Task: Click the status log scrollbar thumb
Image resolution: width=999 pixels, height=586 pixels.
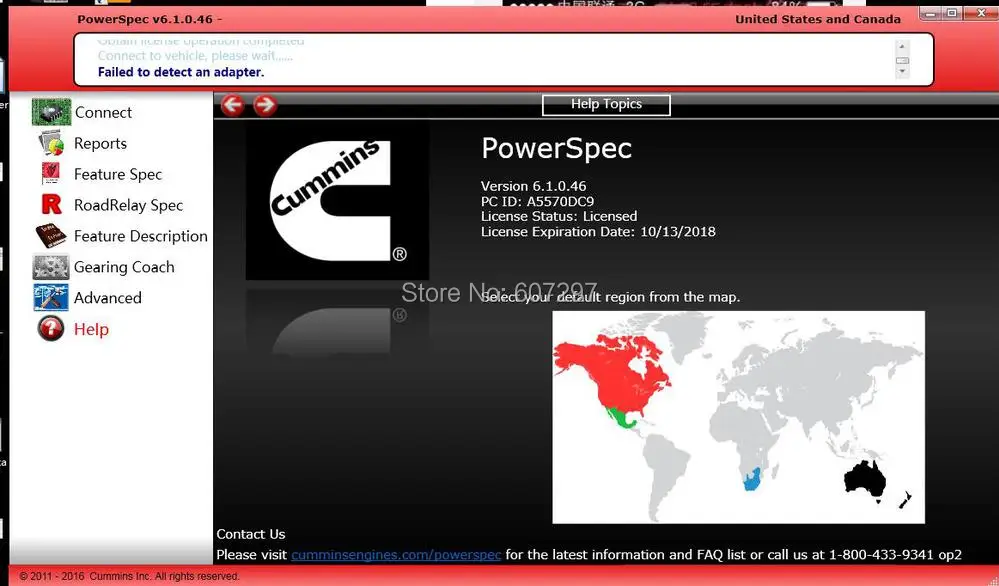Action: [902, 61]
